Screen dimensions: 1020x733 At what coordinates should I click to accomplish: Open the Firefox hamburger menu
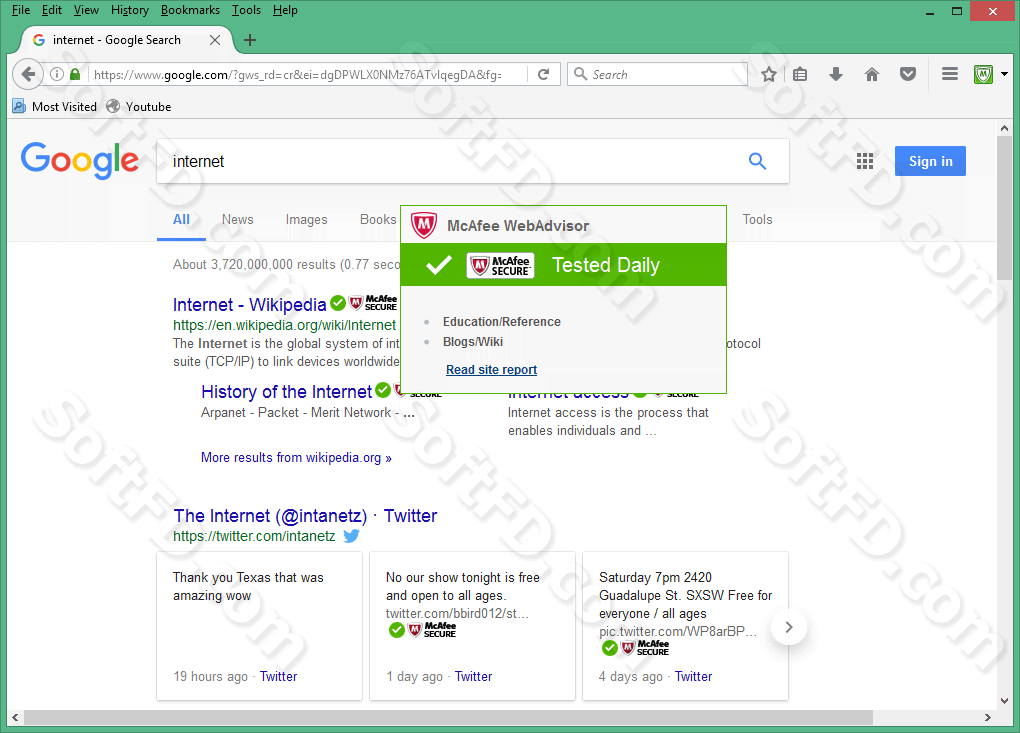point(950,74)
